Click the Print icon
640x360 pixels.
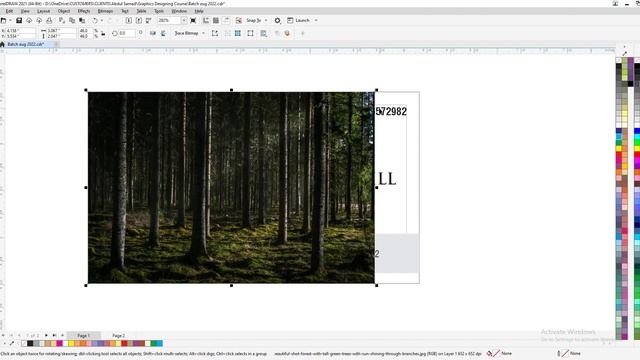coord(49,20)
